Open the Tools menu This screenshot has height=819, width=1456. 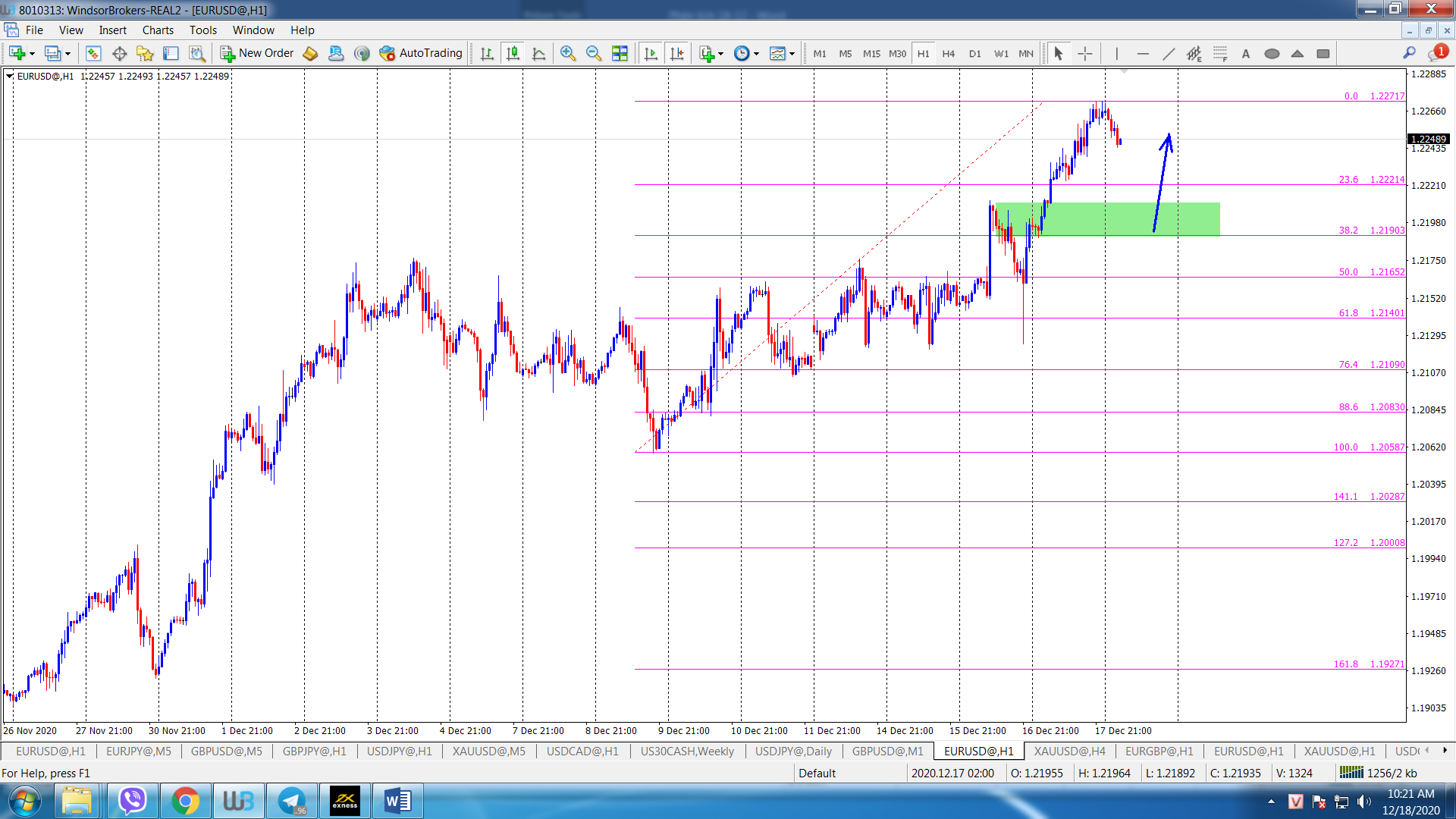[202, 30]
